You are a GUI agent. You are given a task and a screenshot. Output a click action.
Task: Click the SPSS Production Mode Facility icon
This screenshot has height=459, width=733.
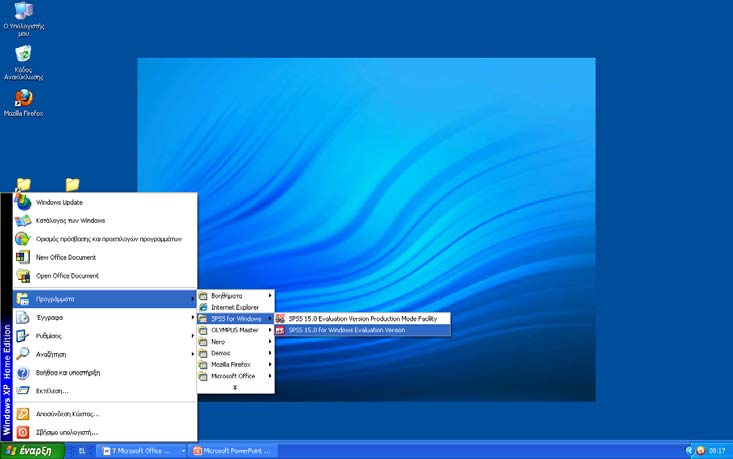coord(280,319)
